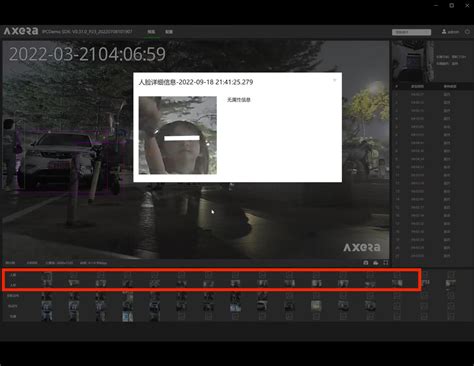This screenshot has height=366, width=474.
Task: Switch to the second header tab
Action: pyautogui.click(x=169, y=32)
